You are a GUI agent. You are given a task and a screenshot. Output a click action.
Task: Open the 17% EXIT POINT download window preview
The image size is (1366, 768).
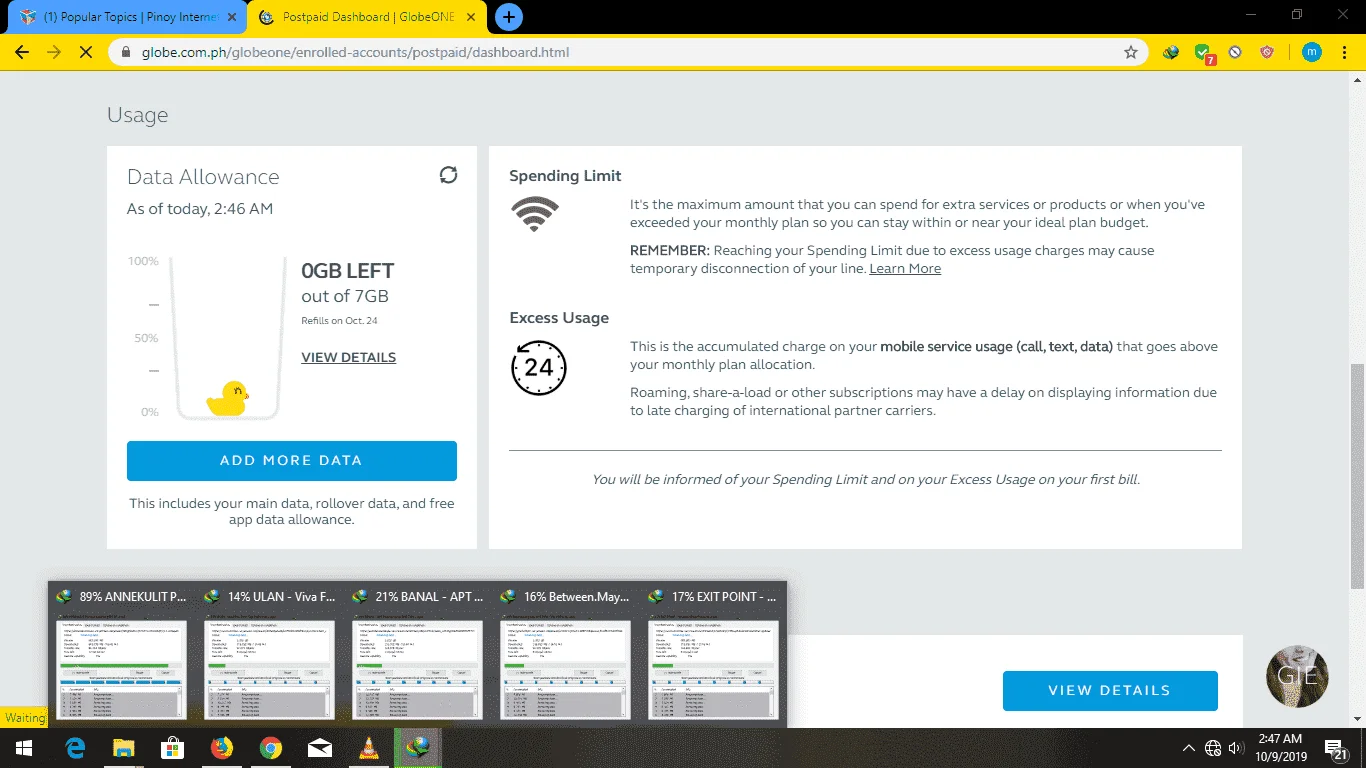713,654
